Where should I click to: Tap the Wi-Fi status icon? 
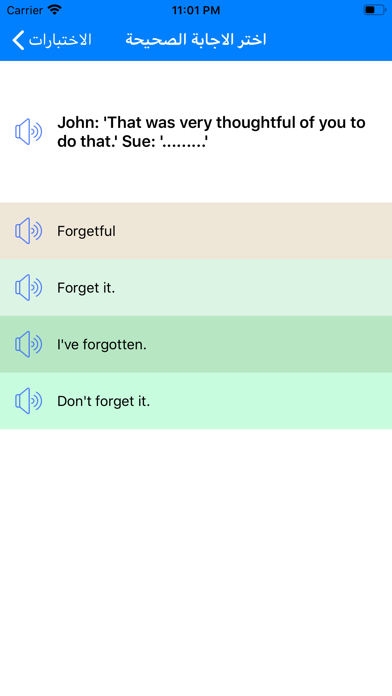pos(54,10)
